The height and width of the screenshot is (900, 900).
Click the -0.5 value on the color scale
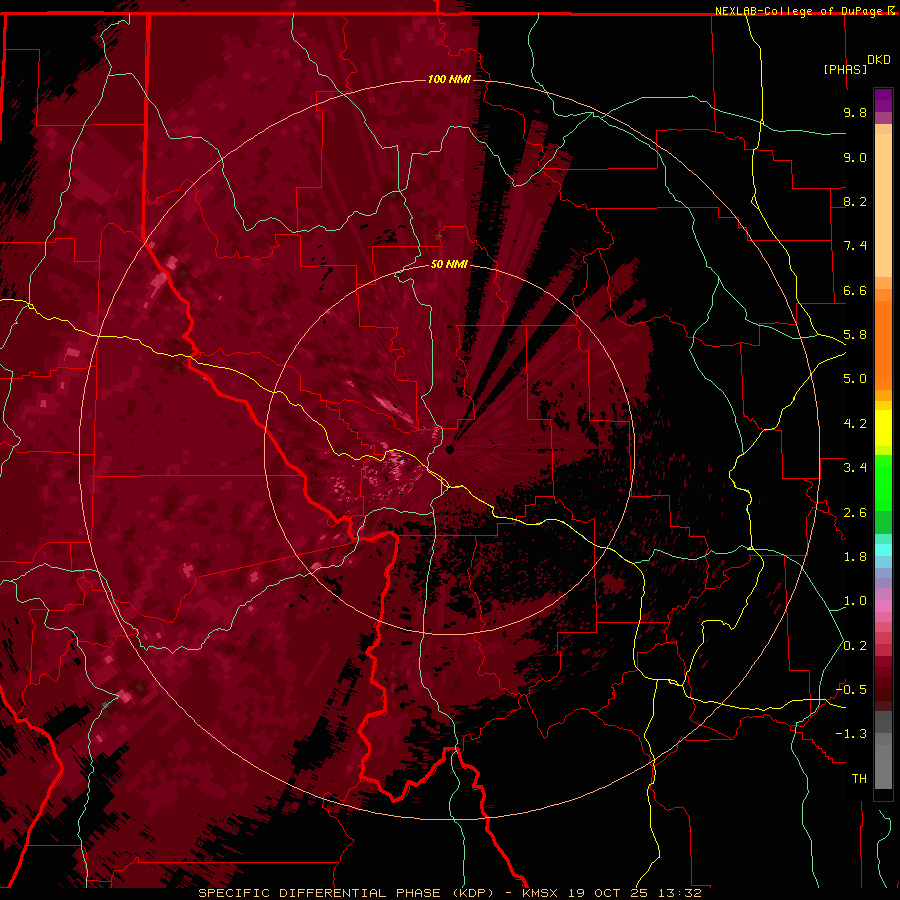[x=851, y=690]
